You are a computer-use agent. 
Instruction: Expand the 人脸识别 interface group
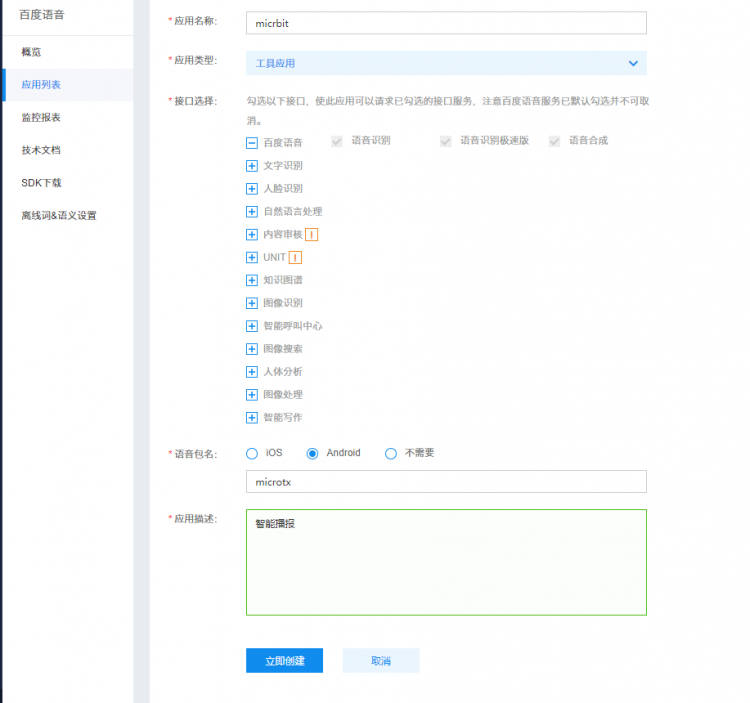pyautogui.click(x=252, y=188)
